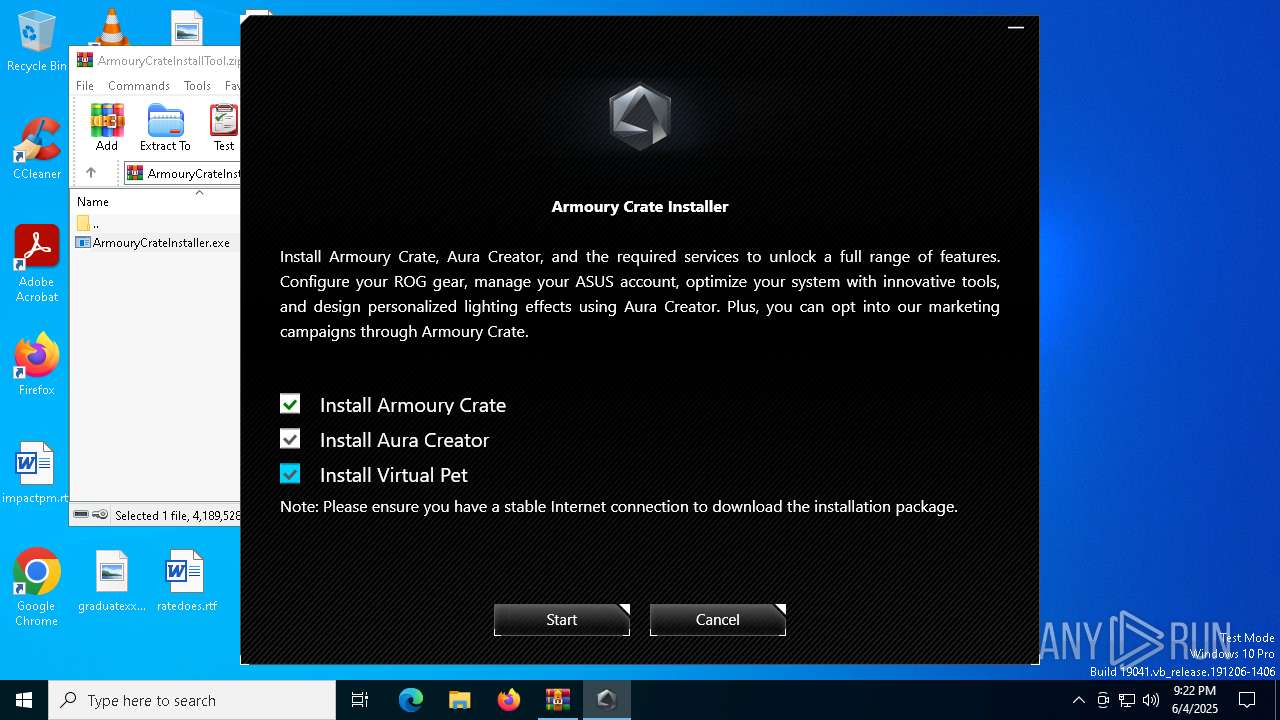This screenshot has height=720, width=1280.
Task: Toggle Install Aura Creator checkbox
Action: [290, 439]
